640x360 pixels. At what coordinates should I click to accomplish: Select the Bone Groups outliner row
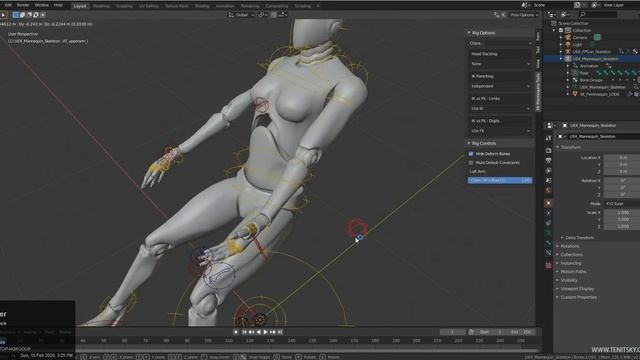tap(591, 80)
